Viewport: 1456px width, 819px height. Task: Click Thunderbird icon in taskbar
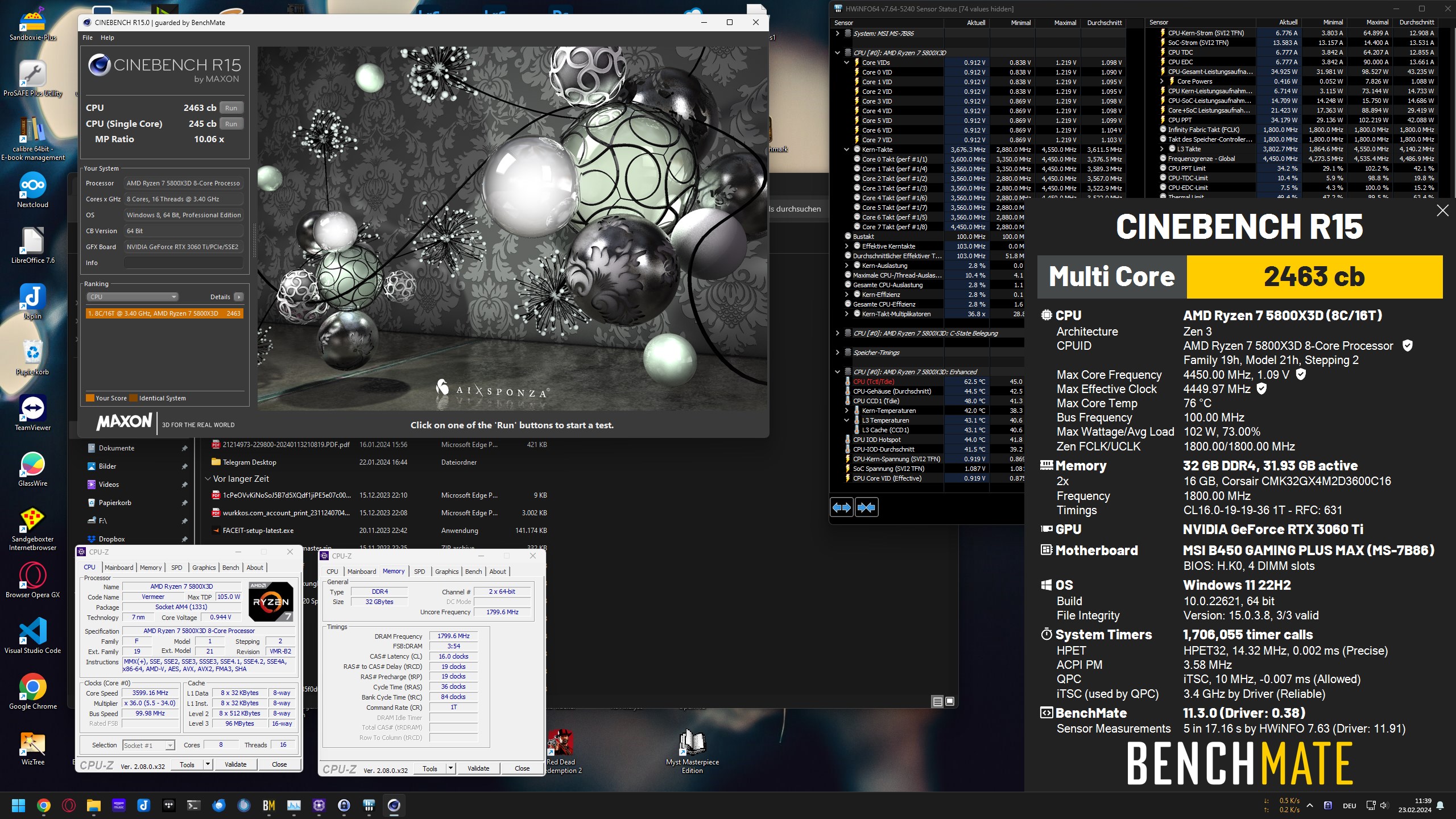(x=219, y=805)
